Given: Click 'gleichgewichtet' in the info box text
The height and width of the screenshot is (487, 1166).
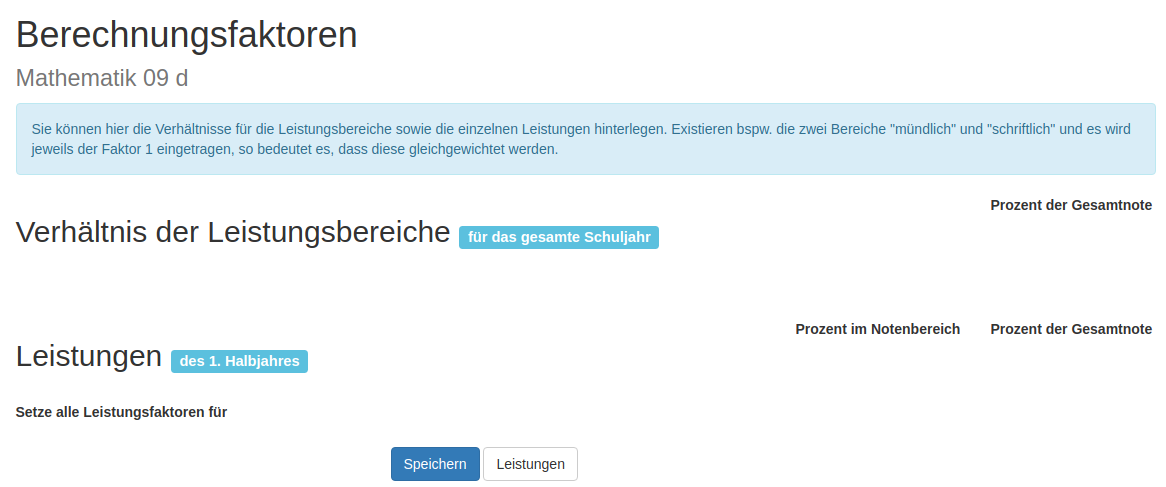Looking at the screenshot, I should point(468,150).
